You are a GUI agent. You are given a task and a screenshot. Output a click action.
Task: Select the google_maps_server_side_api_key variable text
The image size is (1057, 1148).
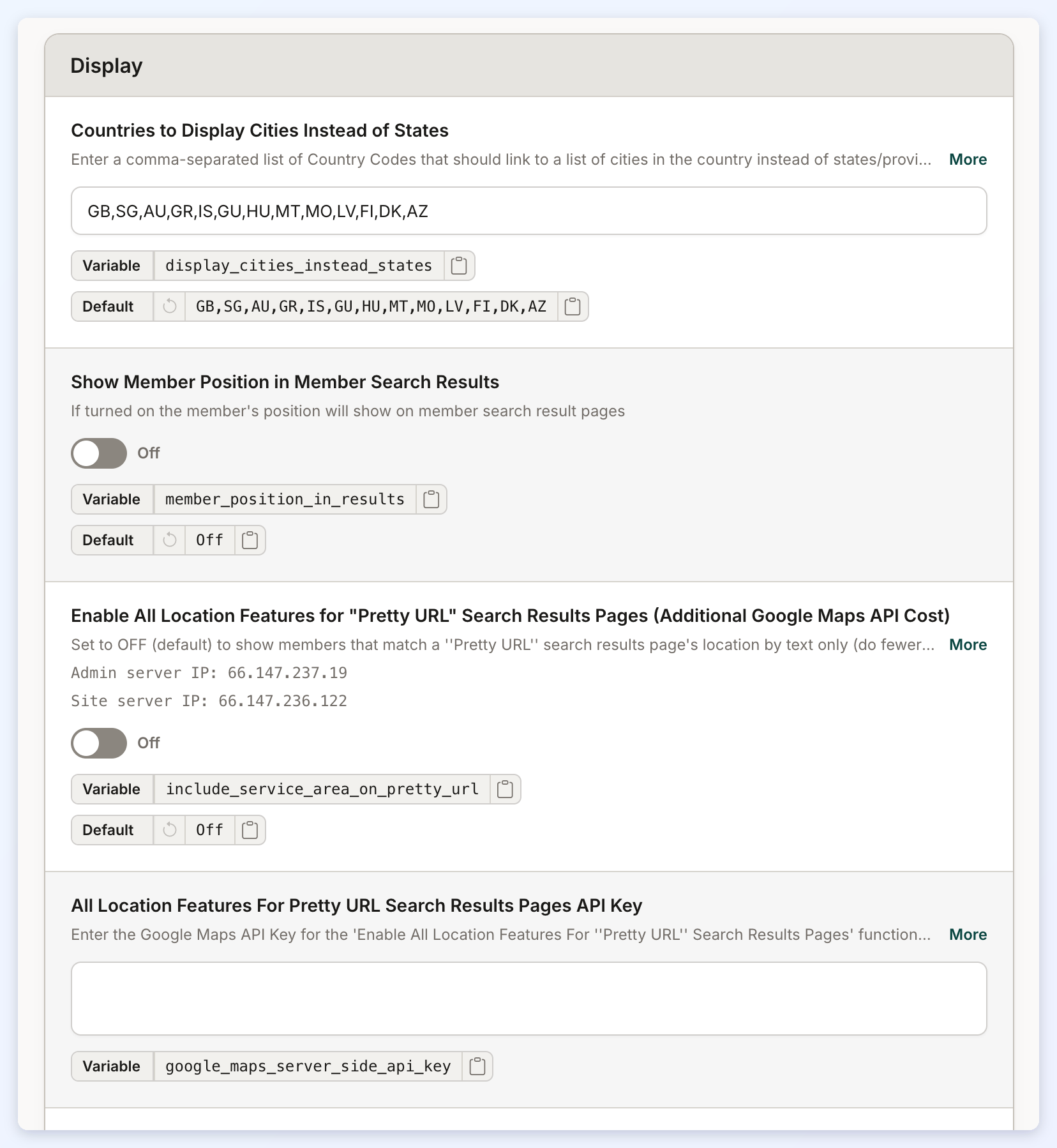click(x=308, y=1066)
